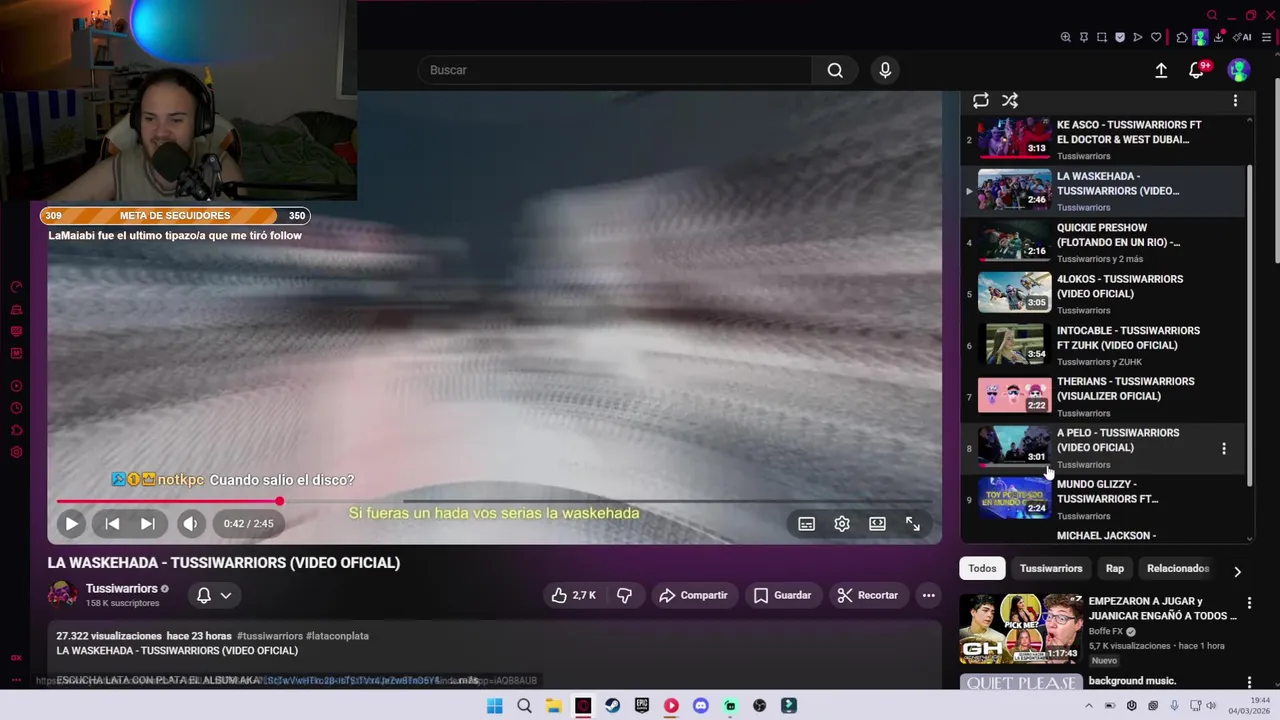This screenshot has height=720, width=1280.
Task: Open playlist three-dot options menu
Action: pos(1235,100)
